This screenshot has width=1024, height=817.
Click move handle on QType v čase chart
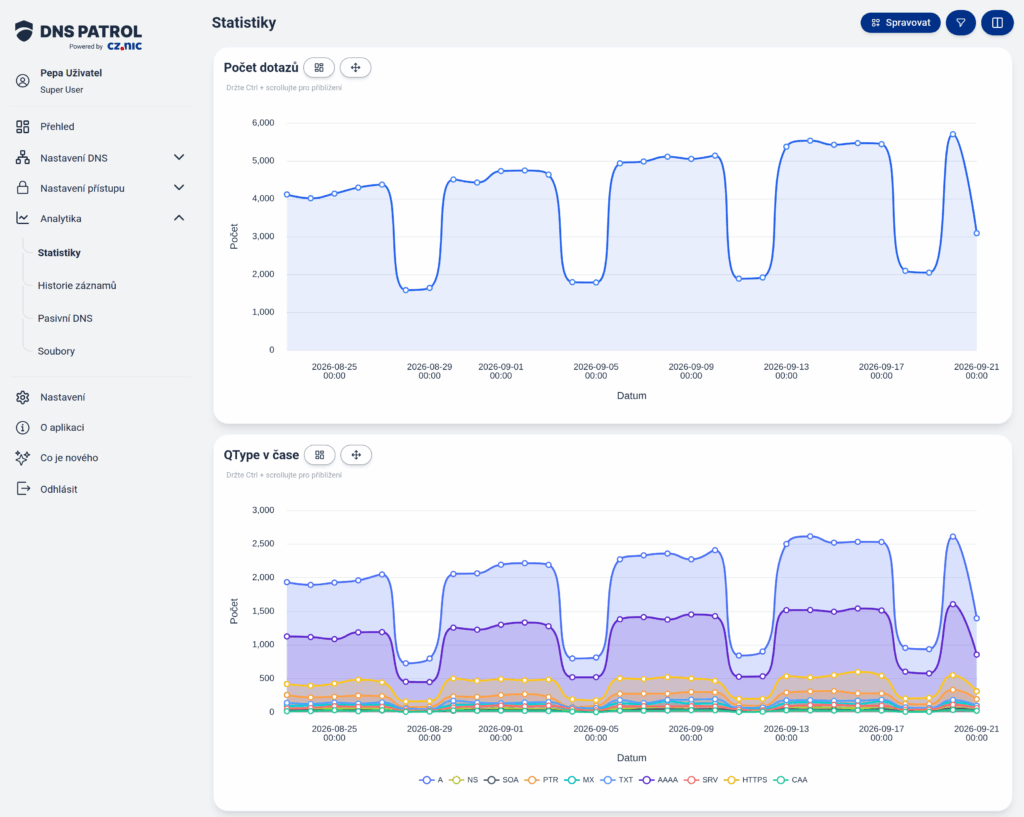point(356,455)
